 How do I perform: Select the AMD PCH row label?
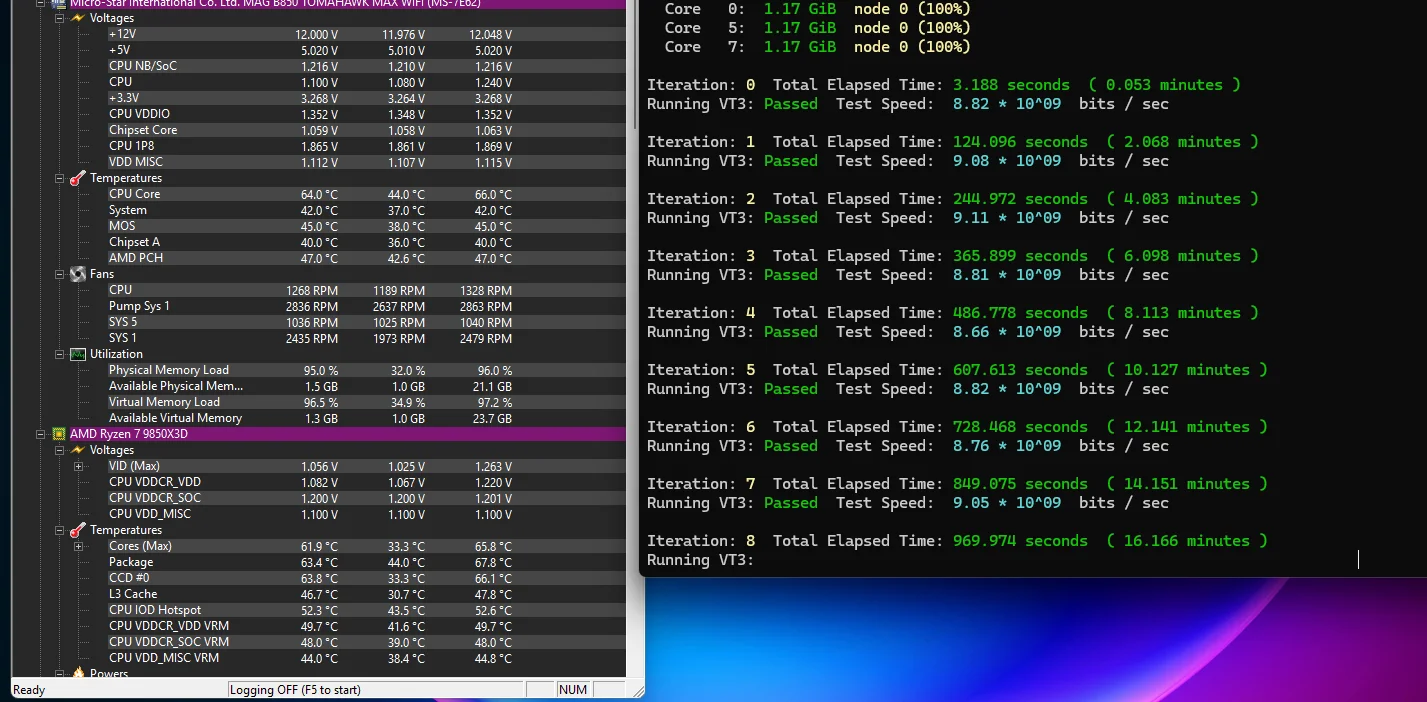(x=136, y=258)
